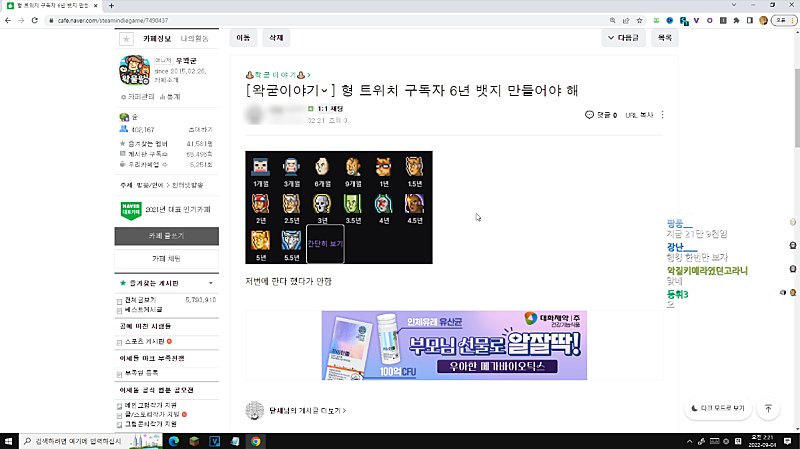Screen dimensions: 800x449
Task: Click the URL 복사 link
Action: pyautogui.click(x=639, y=115)
